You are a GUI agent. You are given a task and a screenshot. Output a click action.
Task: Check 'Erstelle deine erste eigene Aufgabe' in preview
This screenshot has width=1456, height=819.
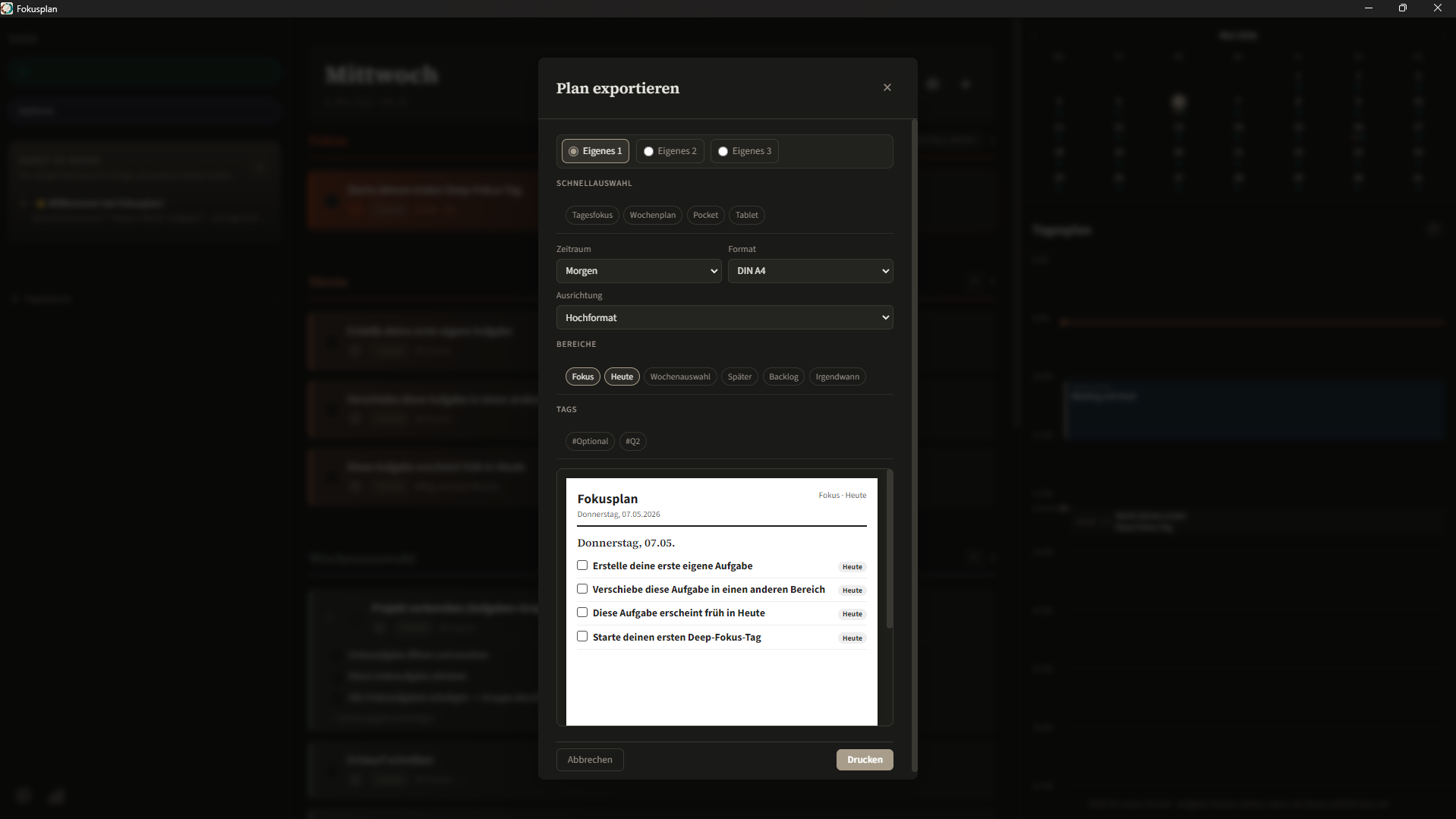point(582,565)
